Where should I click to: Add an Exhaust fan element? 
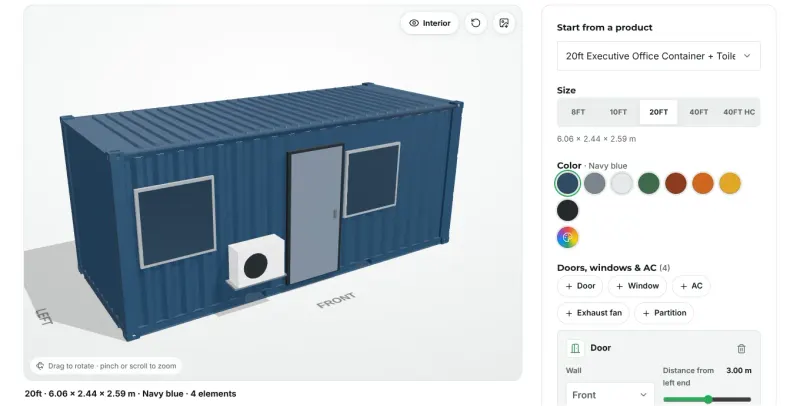click(x=593, y=313)
